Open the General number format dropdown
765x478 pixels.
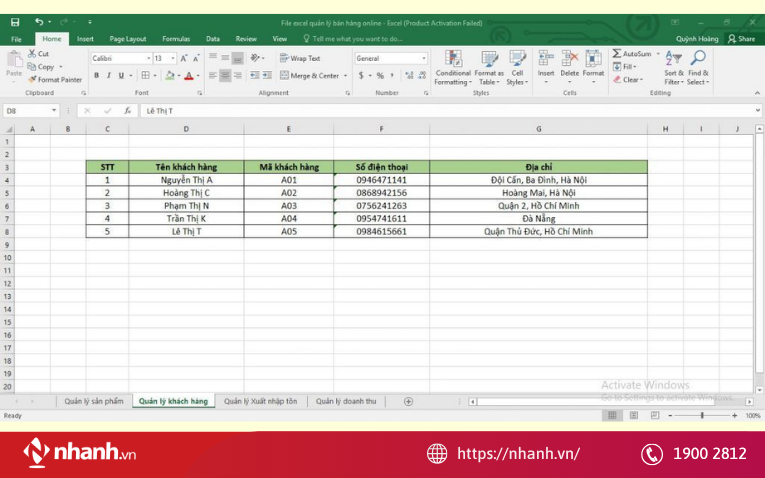(423, 59)
